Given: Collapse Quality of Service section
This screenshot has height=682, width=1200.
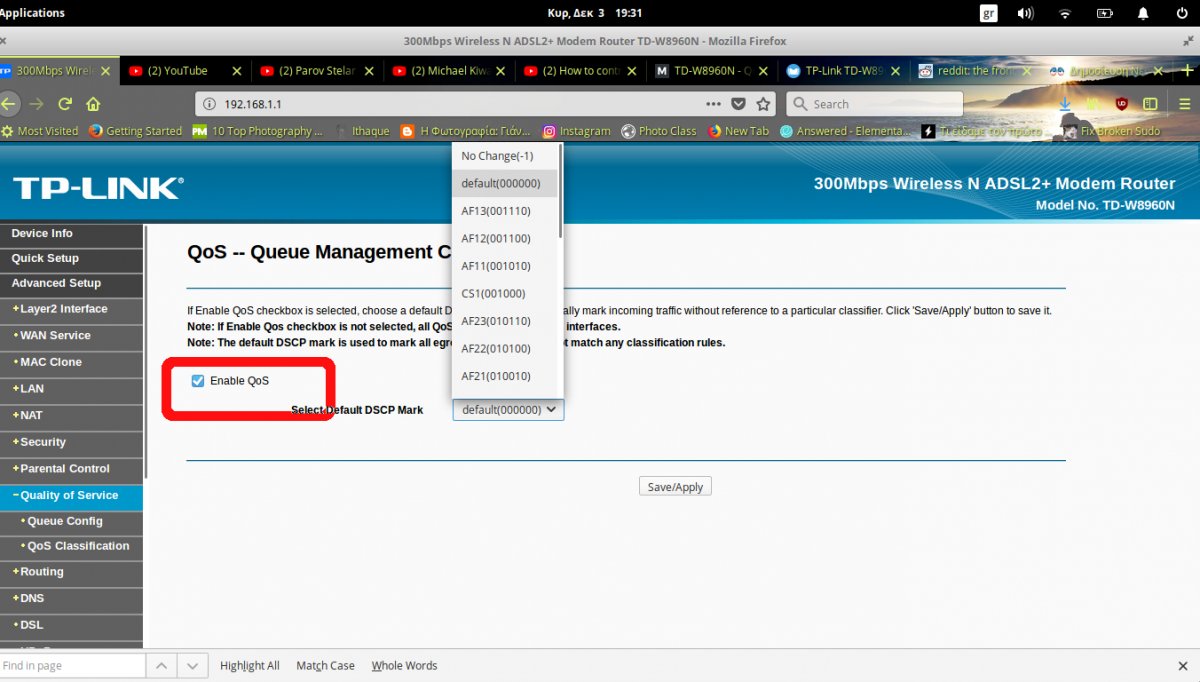Looking at the screenshot, I should tap(71, 496).
